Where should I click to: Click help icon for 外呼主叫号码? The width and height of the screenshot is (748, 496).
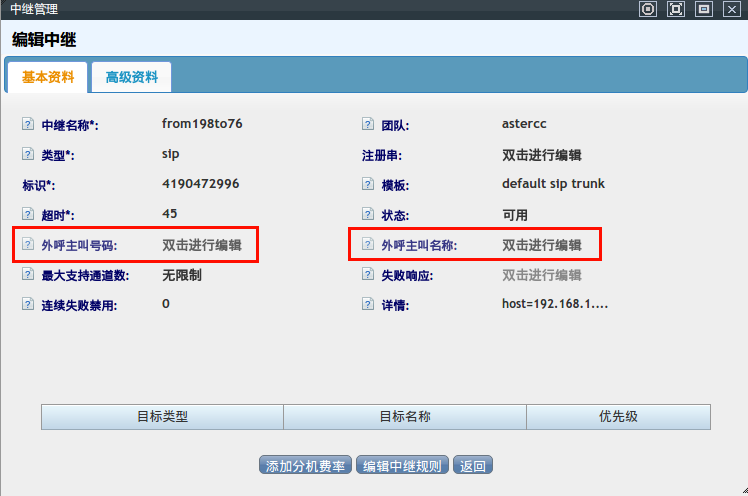28,245
